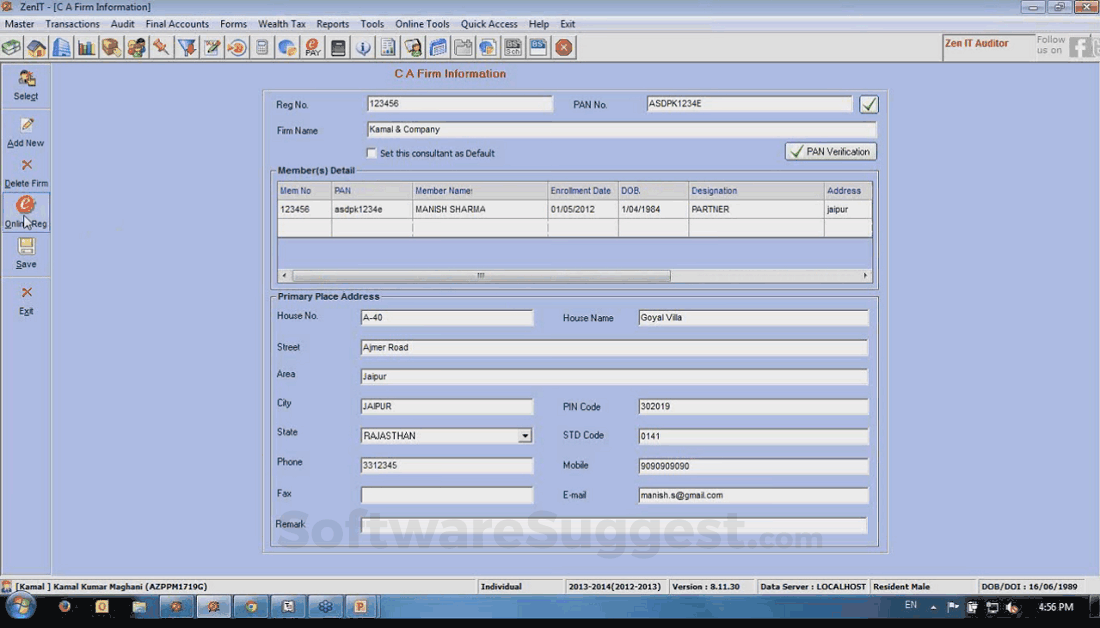Image resolution: width=1100 pixels, height=628 pixels.
Task: Click the Firm Name input field
Action: [621, 130]
